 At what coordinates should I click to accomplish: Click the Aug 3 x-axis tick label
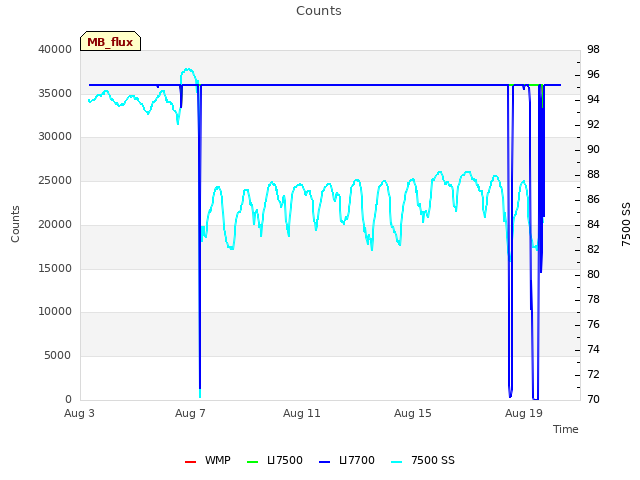tap(79, 413)
